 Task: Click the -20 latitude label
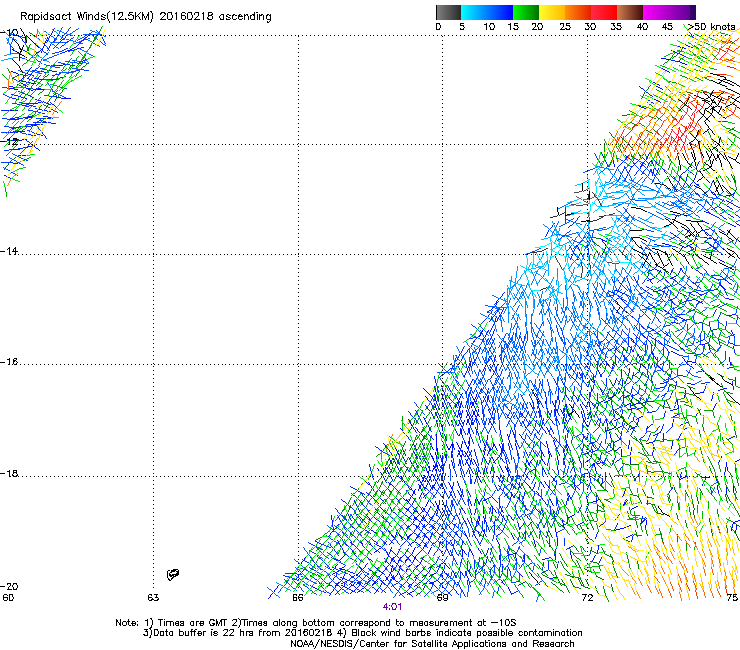[x=9, y=587]
